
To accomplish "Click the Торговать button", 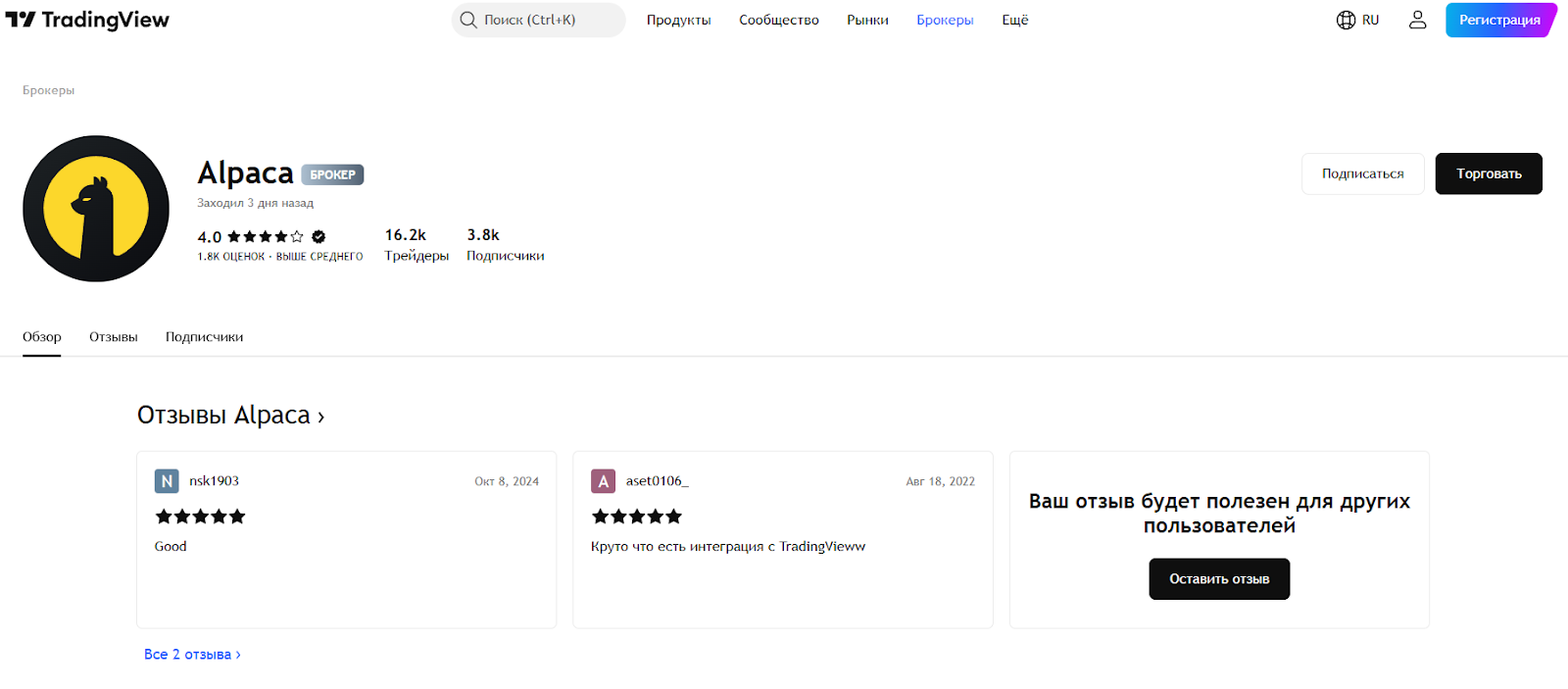I will (1489, 173).
